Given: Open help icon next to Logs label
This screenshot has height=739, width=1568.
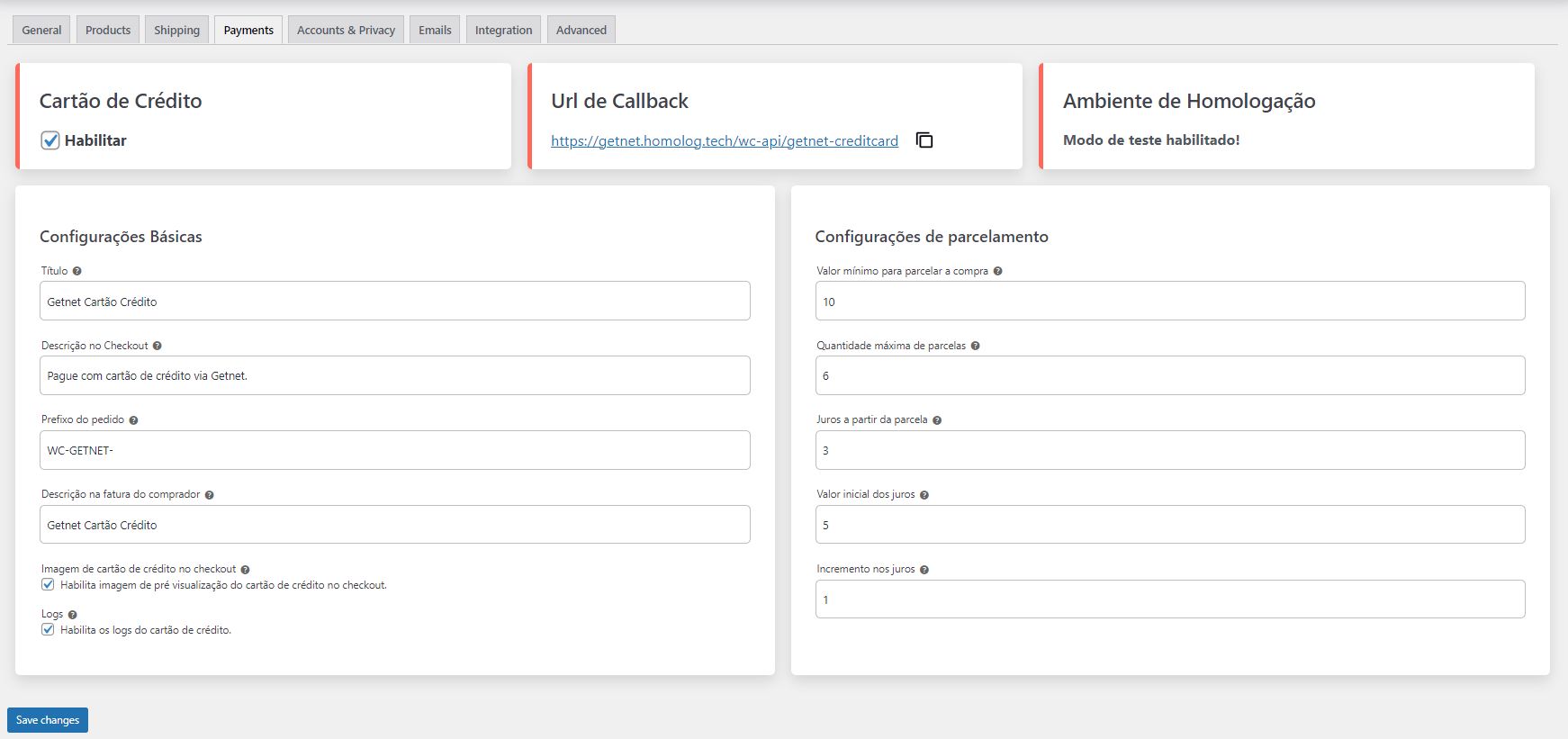Looking at the screenshot, I should click(73, 615).
